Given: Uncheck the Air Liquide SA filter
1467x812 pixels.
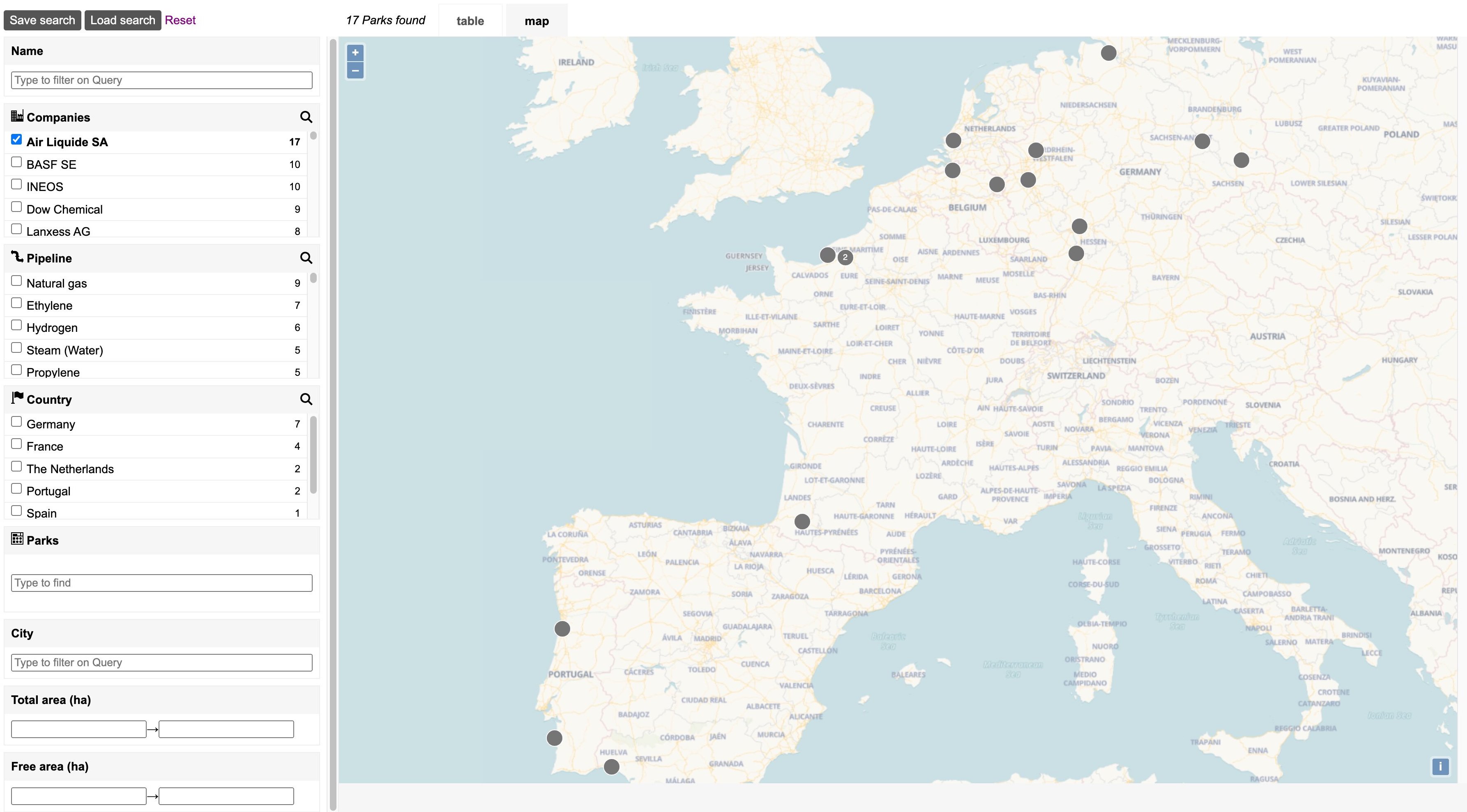Looking at the screenshot, I should pyautogui.click(x=16, y=139).
